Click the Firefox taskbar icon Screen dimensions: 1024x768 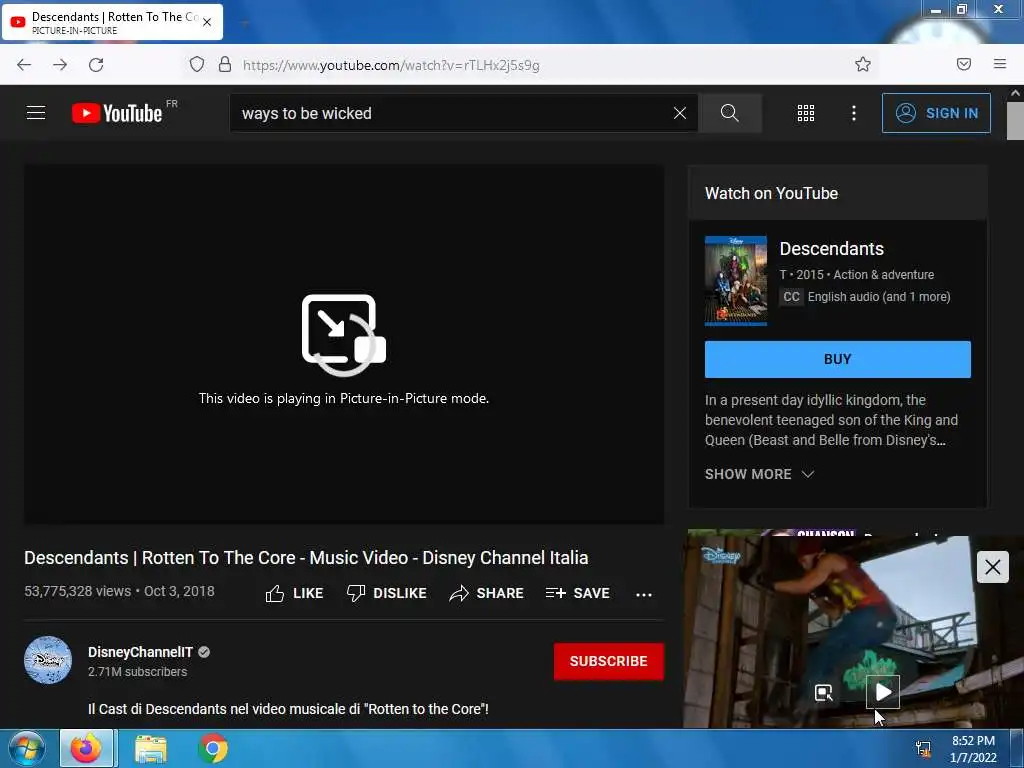coord(87,748)
